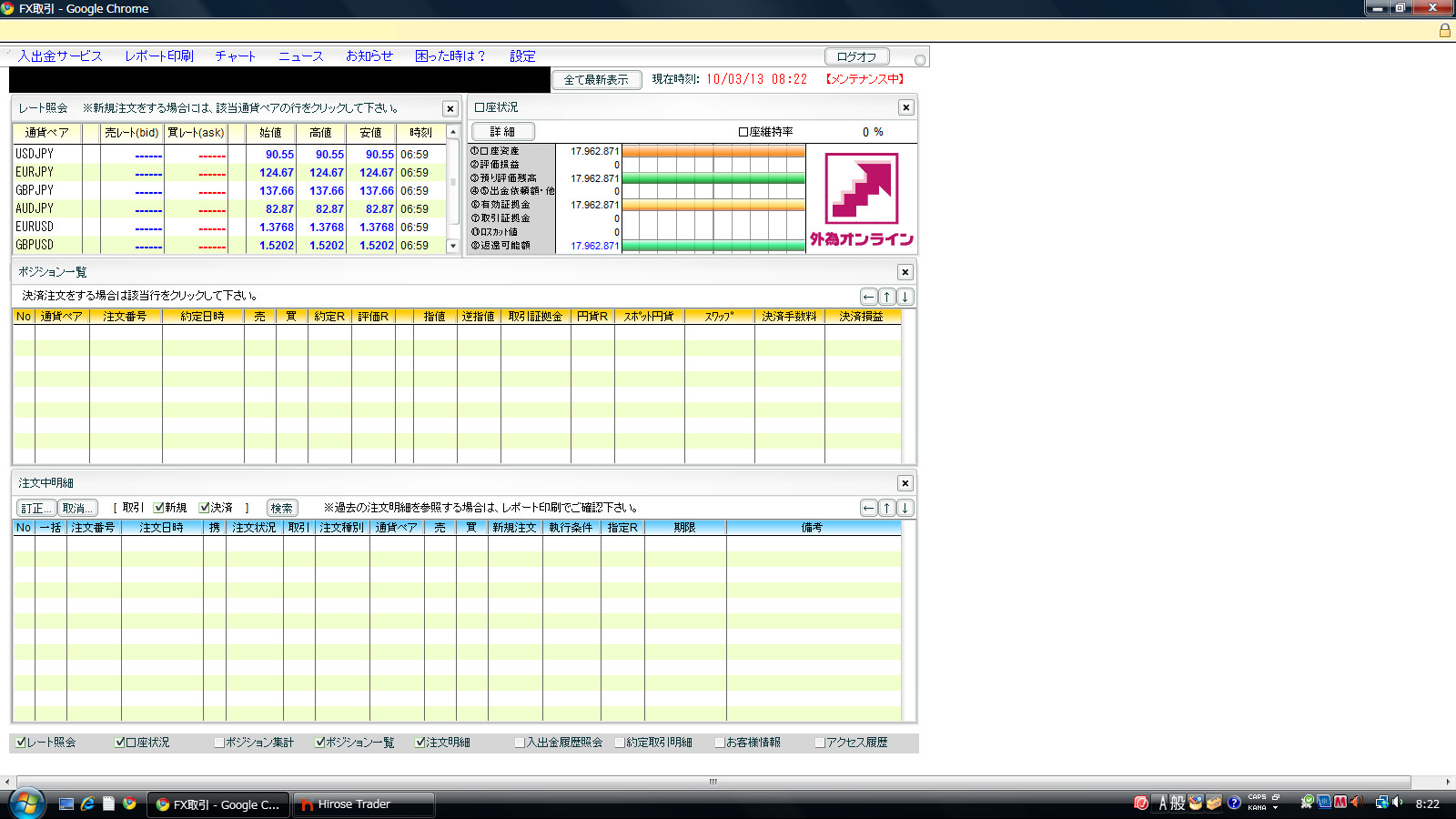Click the IME help question mark icon
The width and height of the screenshot is (1456, 819).
[x=1234, y=803]
